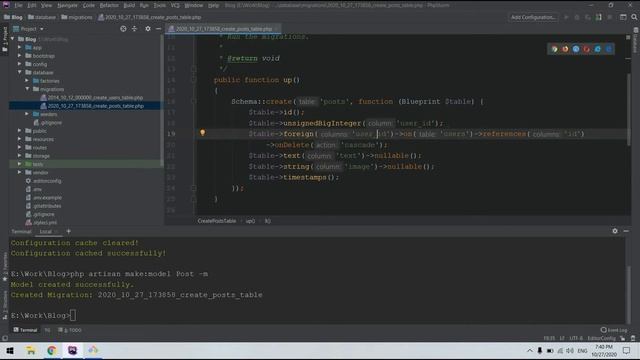Click the Debug button in the toolbar
Screen dimensions: 640x360
tap(577, 17)
